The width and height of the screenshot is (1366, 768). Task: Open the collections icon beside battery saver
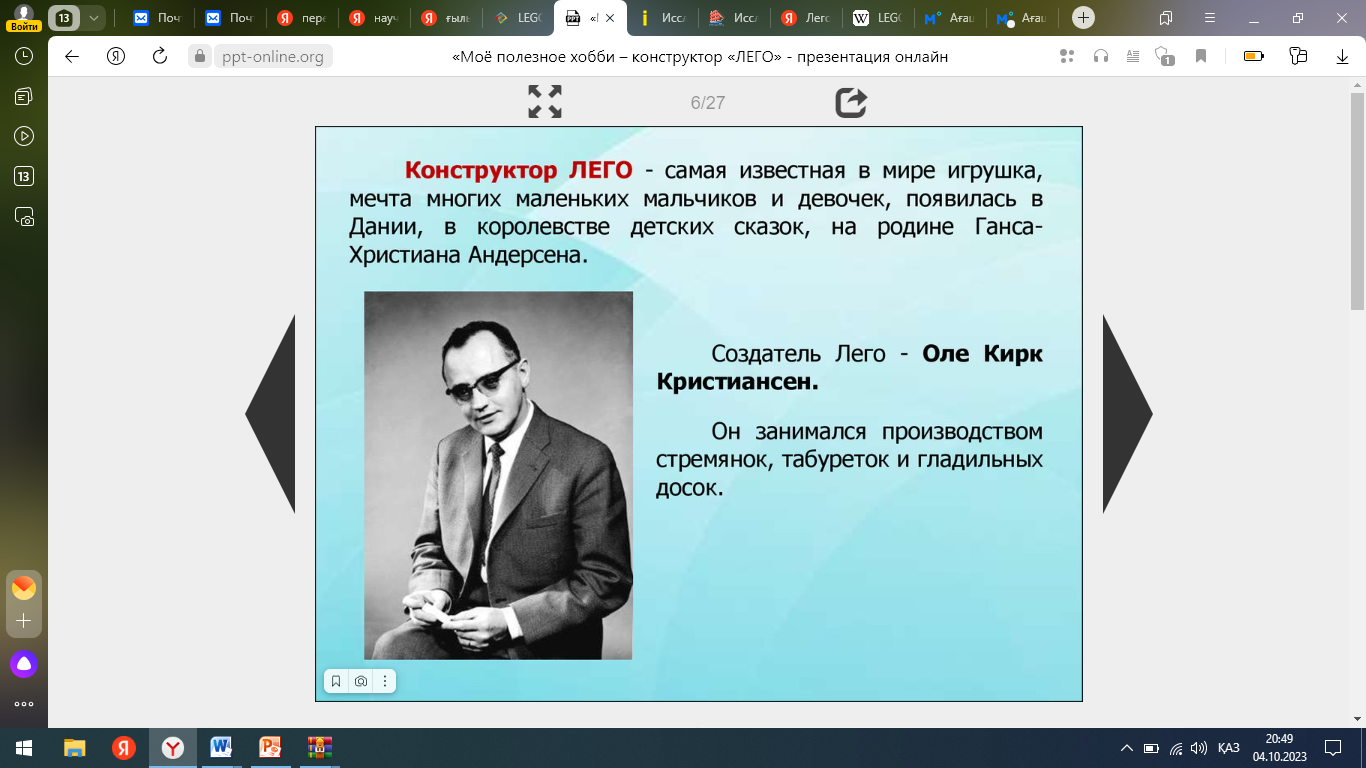(x=1299, y=57)
